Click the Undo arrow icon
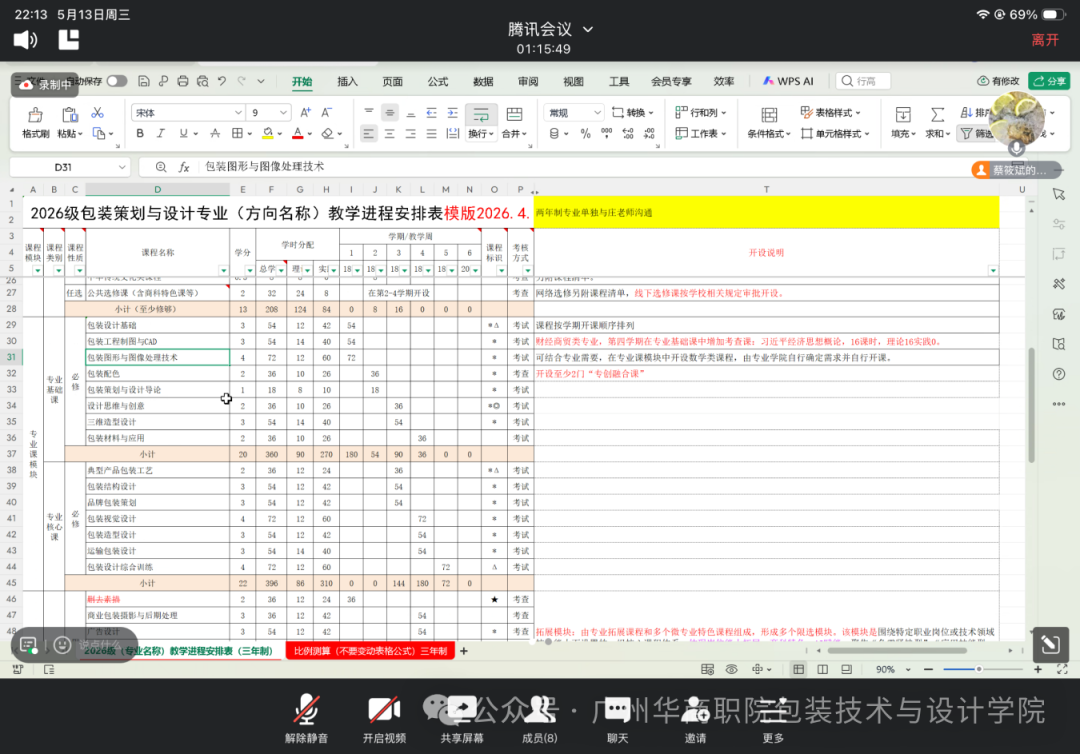 click(x=222, y=81)
